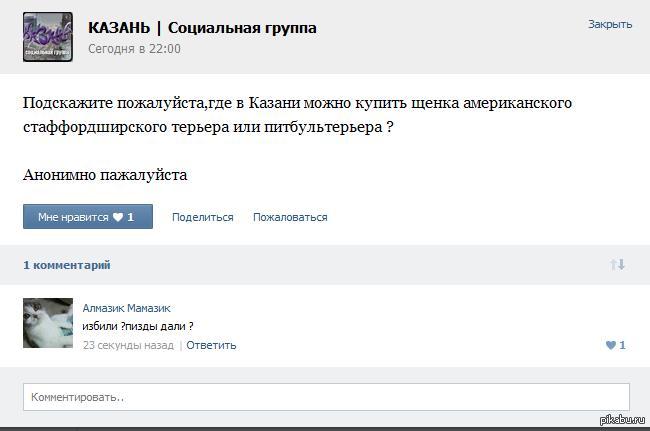Toggle comment sort order arrows icon
The height and width of the screenshot is (431, 650).
(617, 264)
